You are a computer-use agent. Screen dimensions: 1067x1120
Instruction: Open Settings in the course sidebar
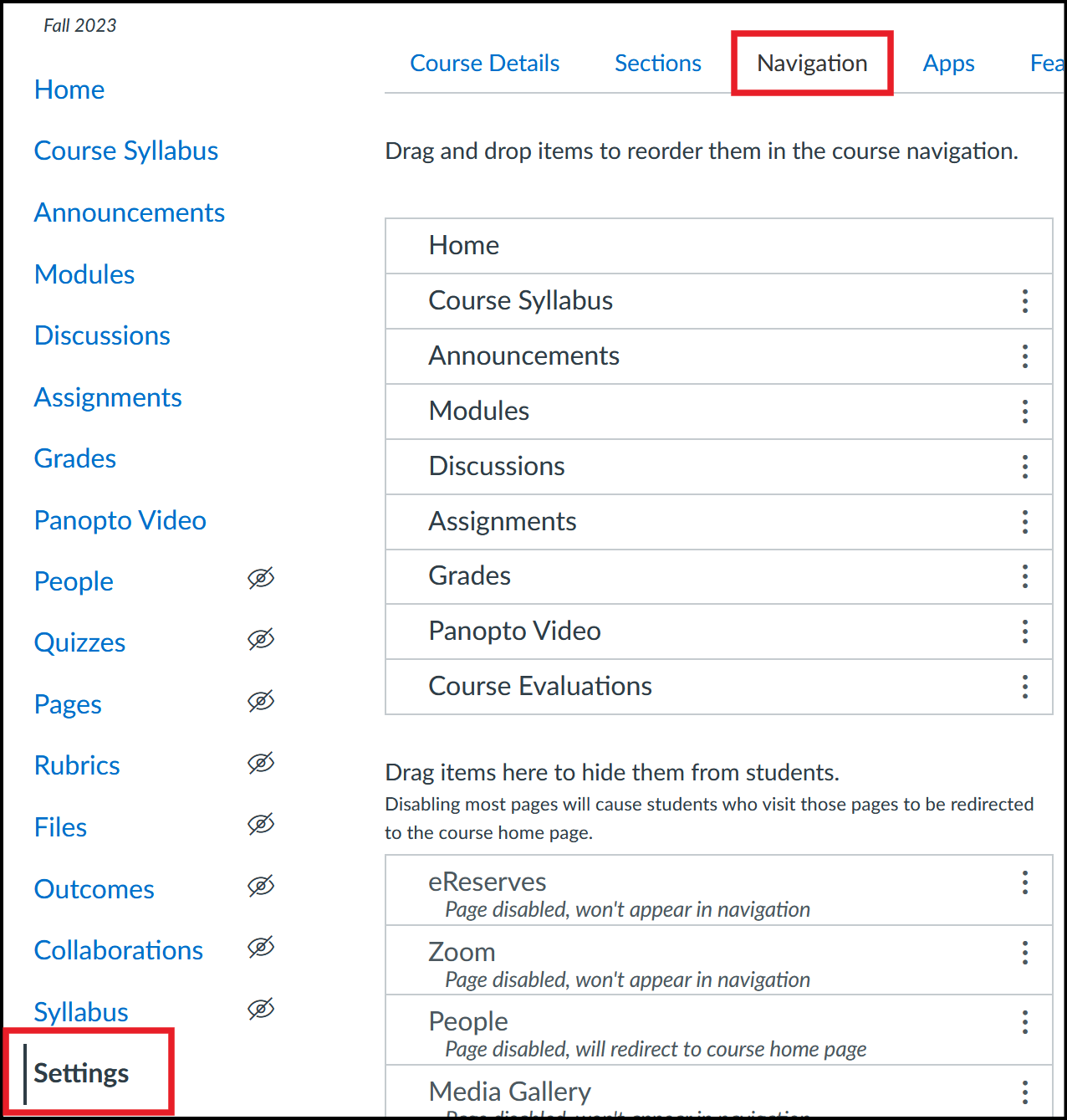point(81,1073)
